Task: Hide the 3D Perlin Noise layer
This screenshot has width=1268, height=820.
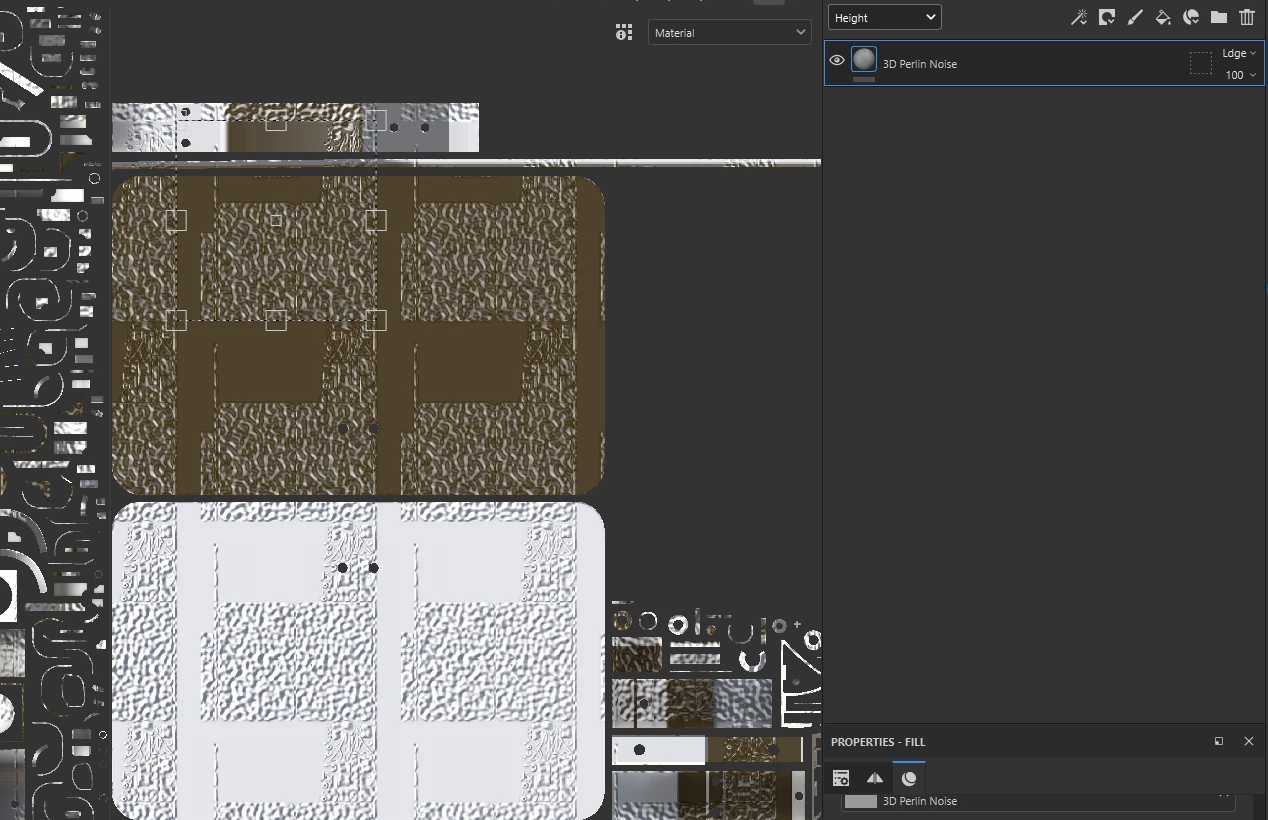Action: coord(837,61)
